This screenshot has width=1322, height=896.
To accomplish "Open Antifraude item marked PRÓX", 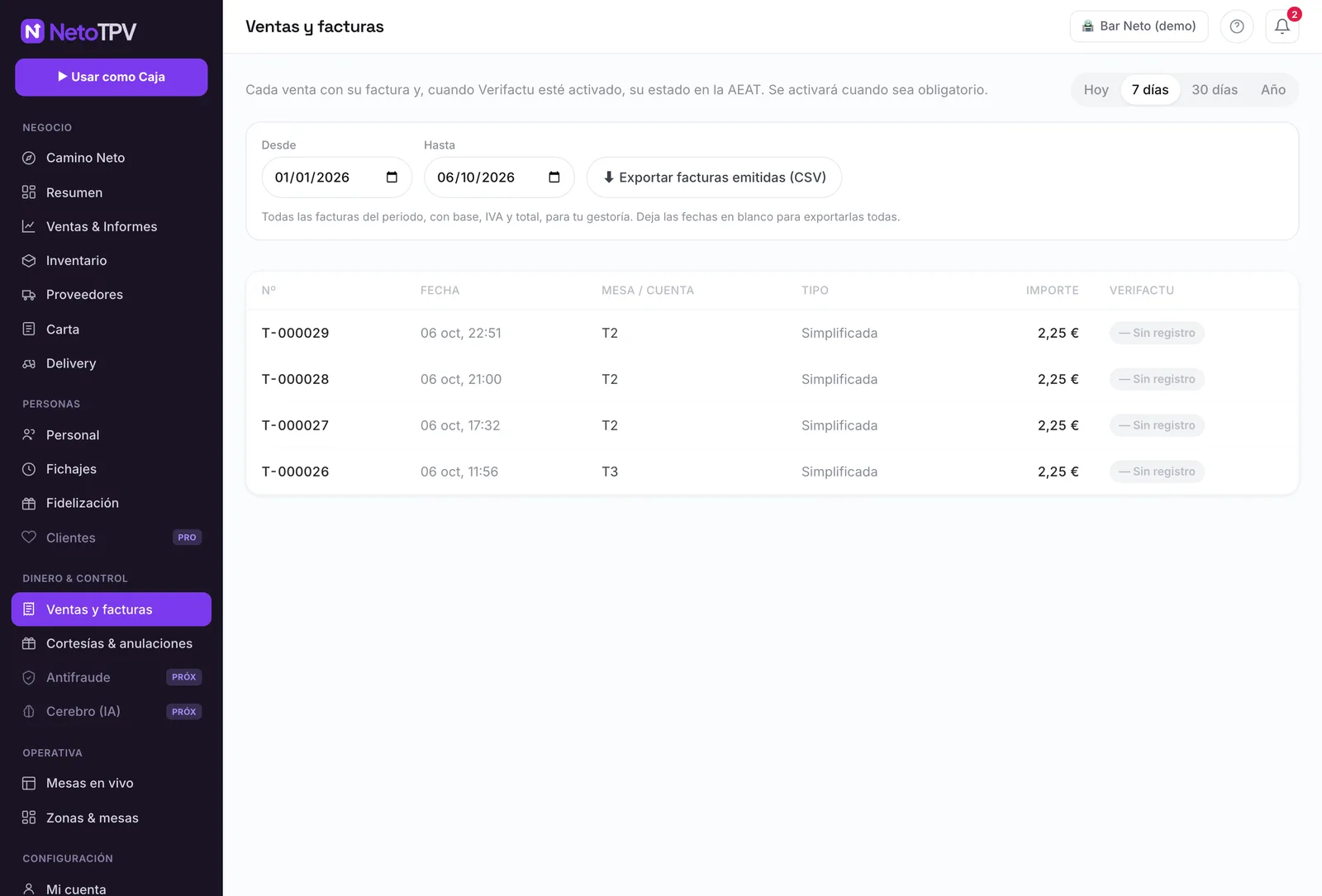I will (112, 677).
